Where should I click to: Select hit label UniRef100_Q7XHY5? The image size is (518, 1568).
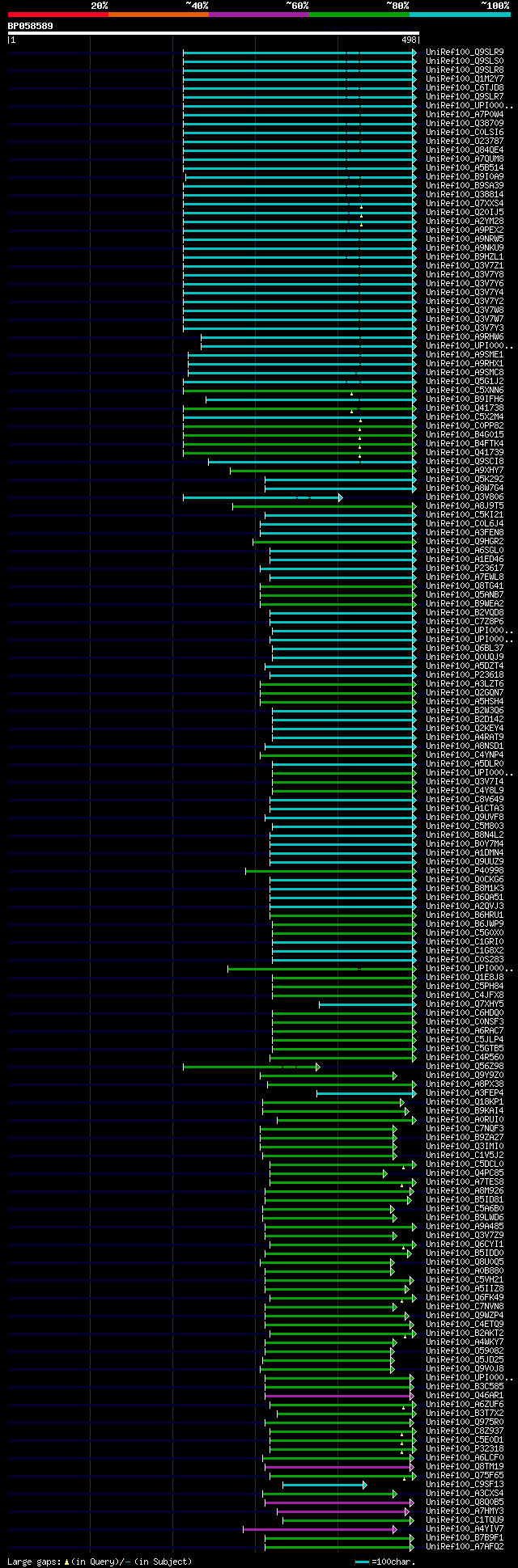tap(465, 1004)
